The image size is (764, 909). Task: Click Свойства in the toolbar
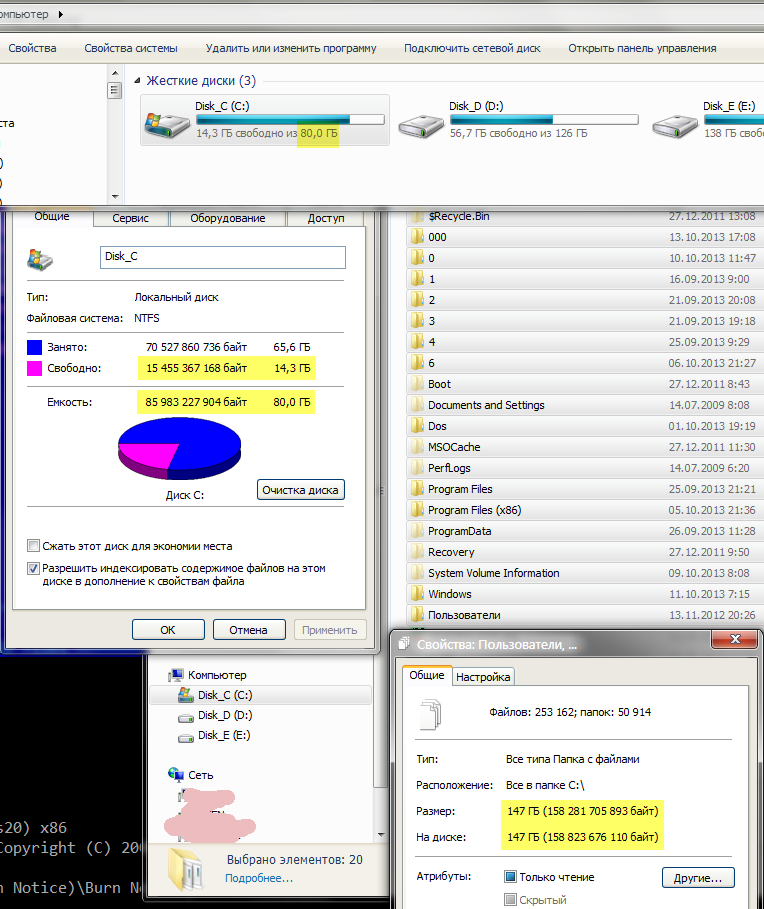point(32,48)
